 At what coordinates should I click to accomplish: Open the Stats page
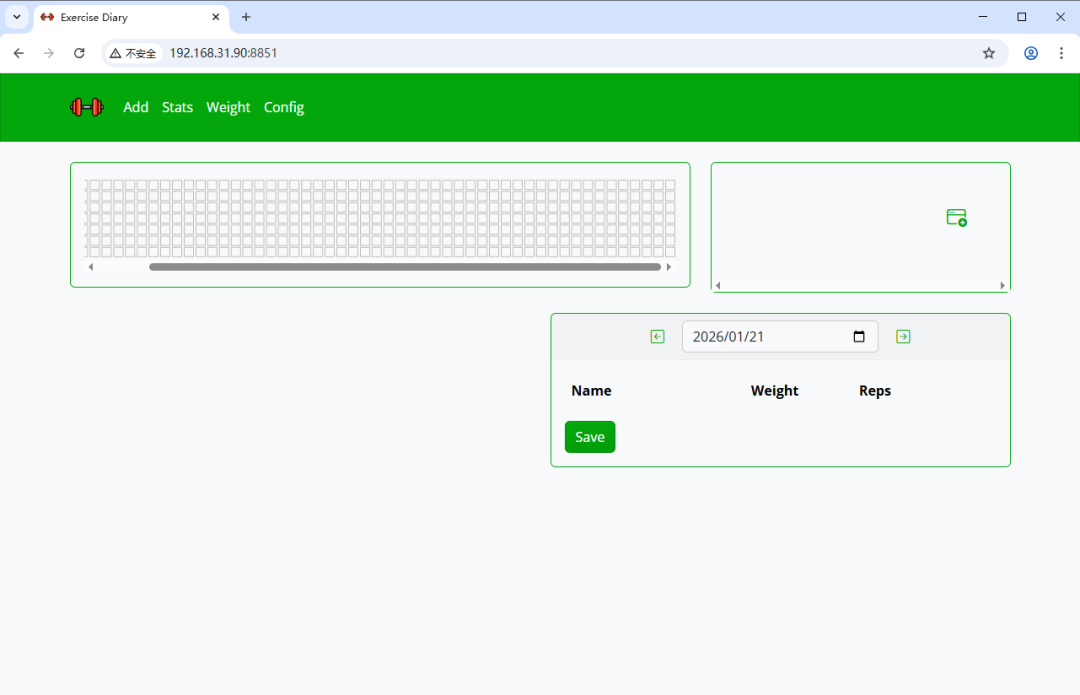[177, 107]
